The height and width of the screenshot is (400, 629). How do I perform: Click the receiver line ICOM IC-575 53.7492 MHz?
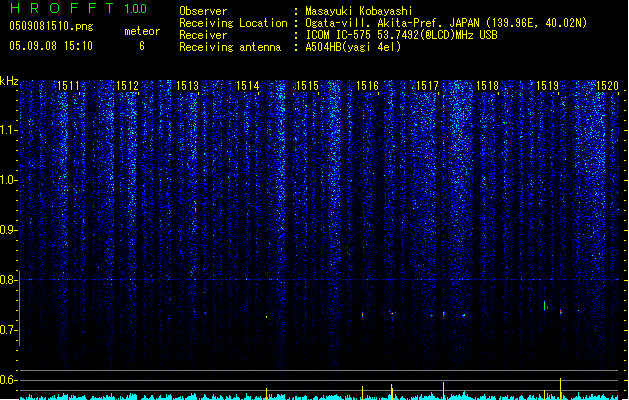[402, 35]
